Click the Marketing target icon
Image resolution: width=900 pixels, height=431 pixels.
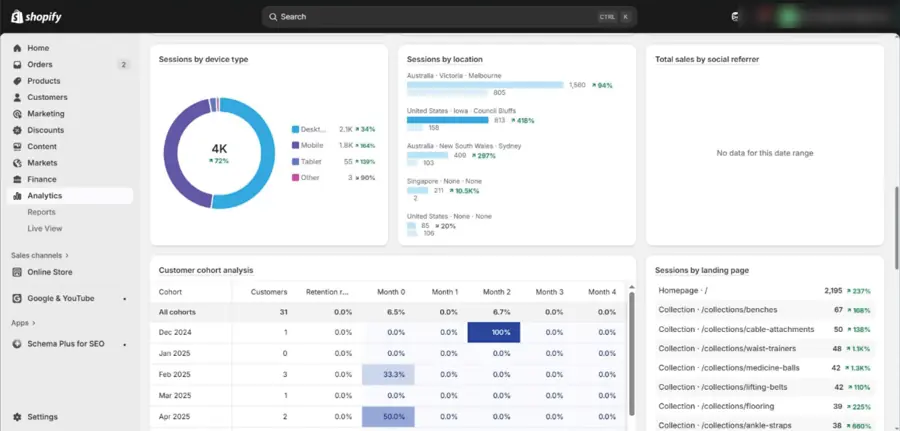pos(17,114)
